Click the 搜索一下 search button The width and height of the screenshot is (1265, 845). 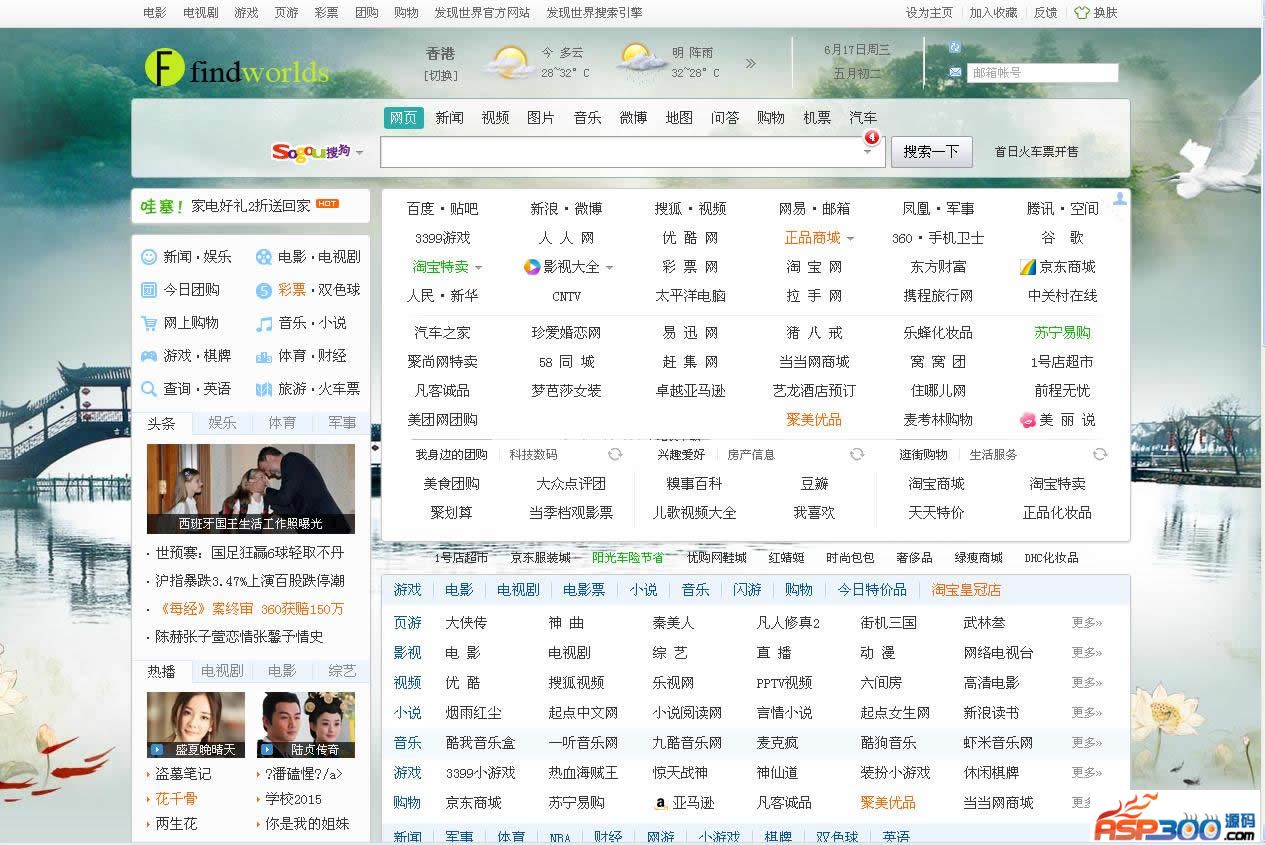pos(931,152)
